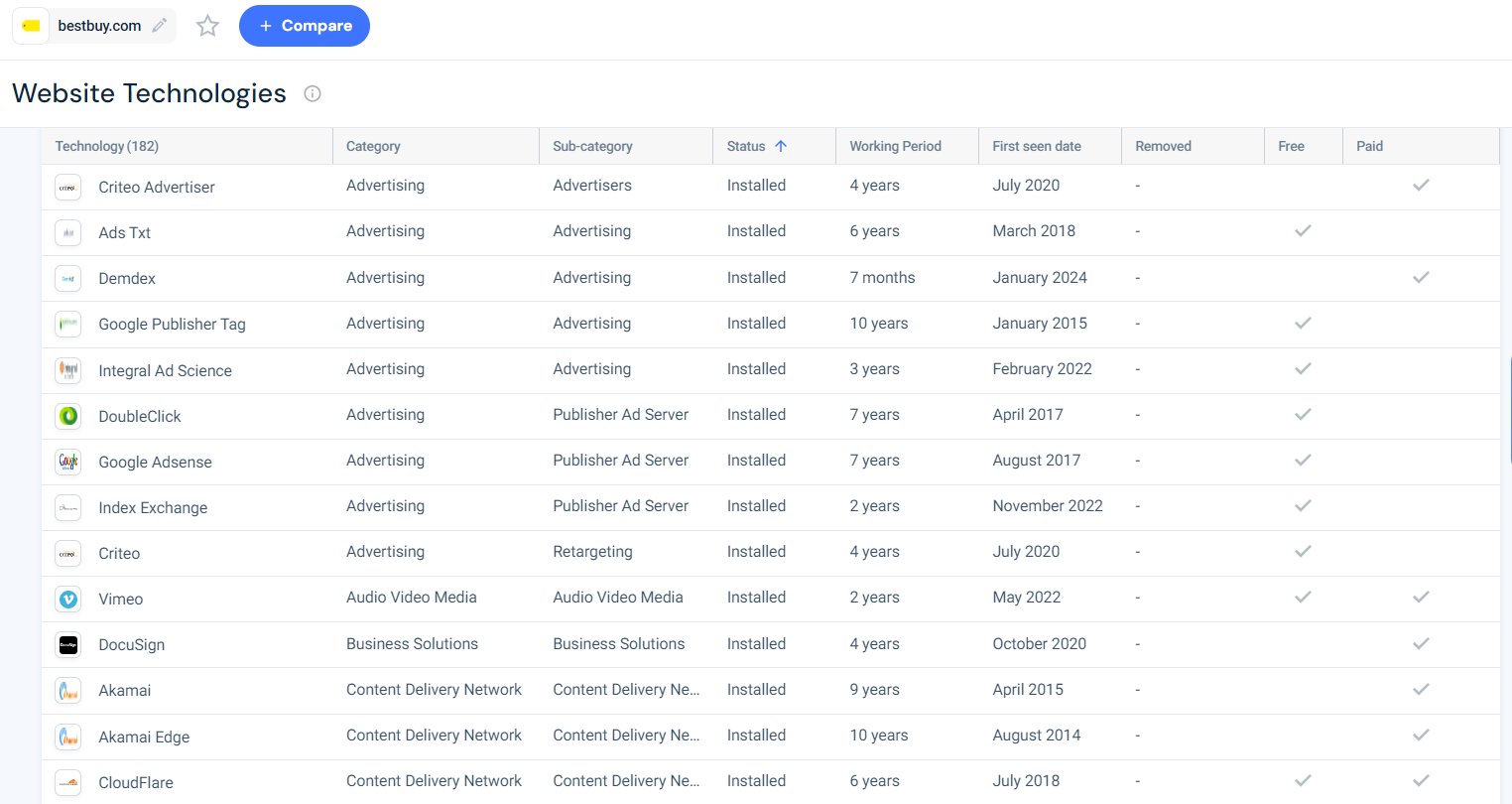The height and width of the screenshot is (804, 1512).
Task: Click the November 2022 first seen date
Action: [1048, 505]
